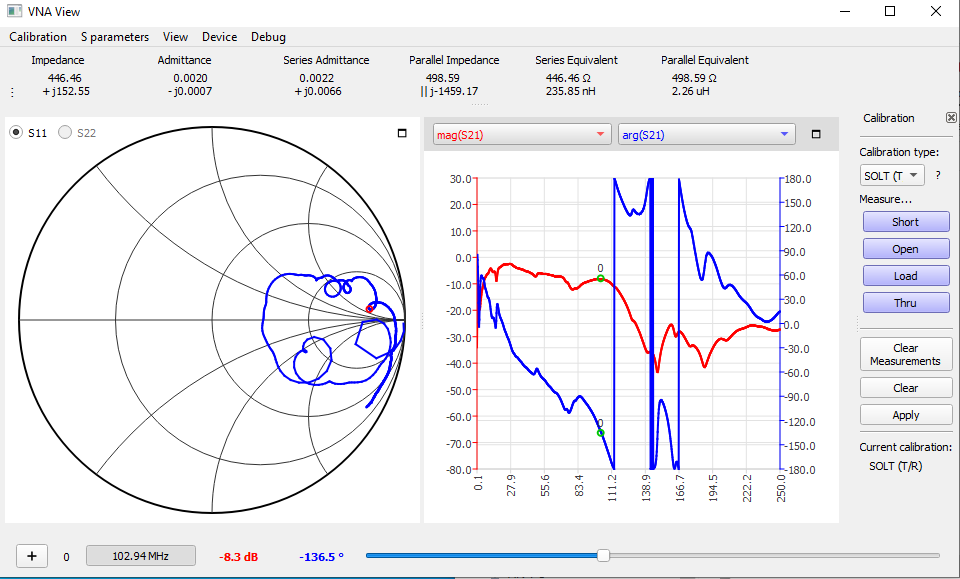Click the SOLT (T/R) current calibration text
This screenshot has width=960, height=579.
[x=896, y=466]
